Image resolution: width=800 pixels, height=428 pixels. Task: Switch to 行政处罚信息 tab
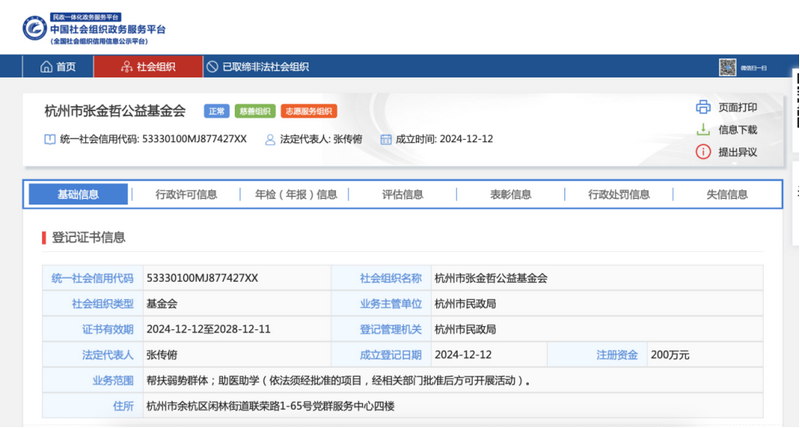tap(619, 194)
